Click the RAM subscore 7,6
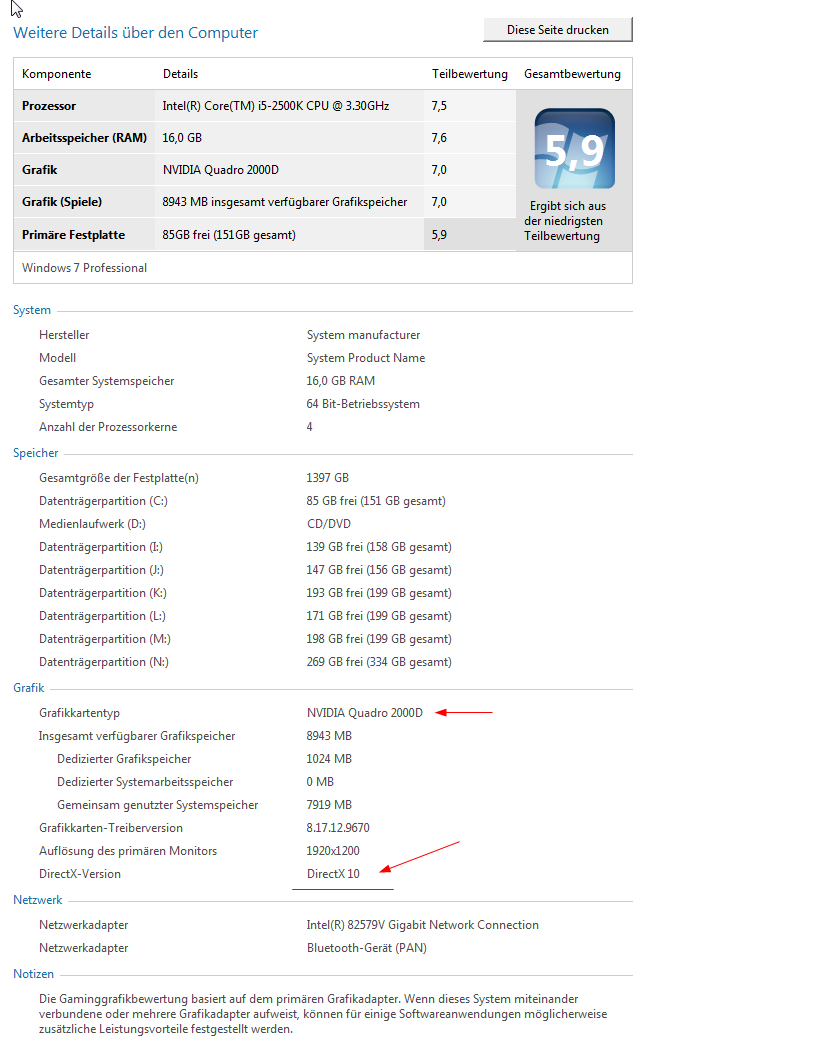 [439, 138]
